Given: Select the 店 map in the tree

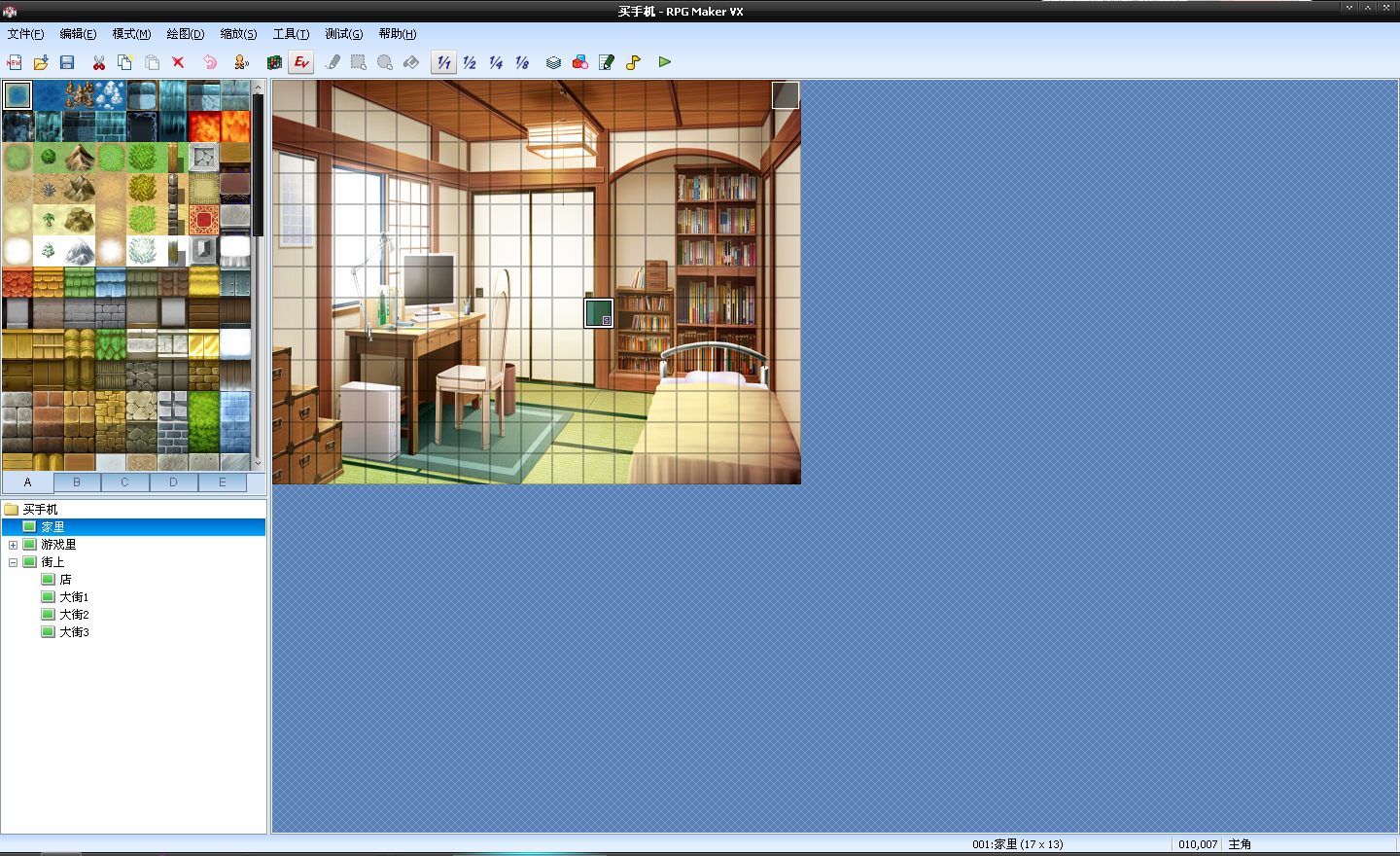Looking at the screenshot, I should pos(66,580).
